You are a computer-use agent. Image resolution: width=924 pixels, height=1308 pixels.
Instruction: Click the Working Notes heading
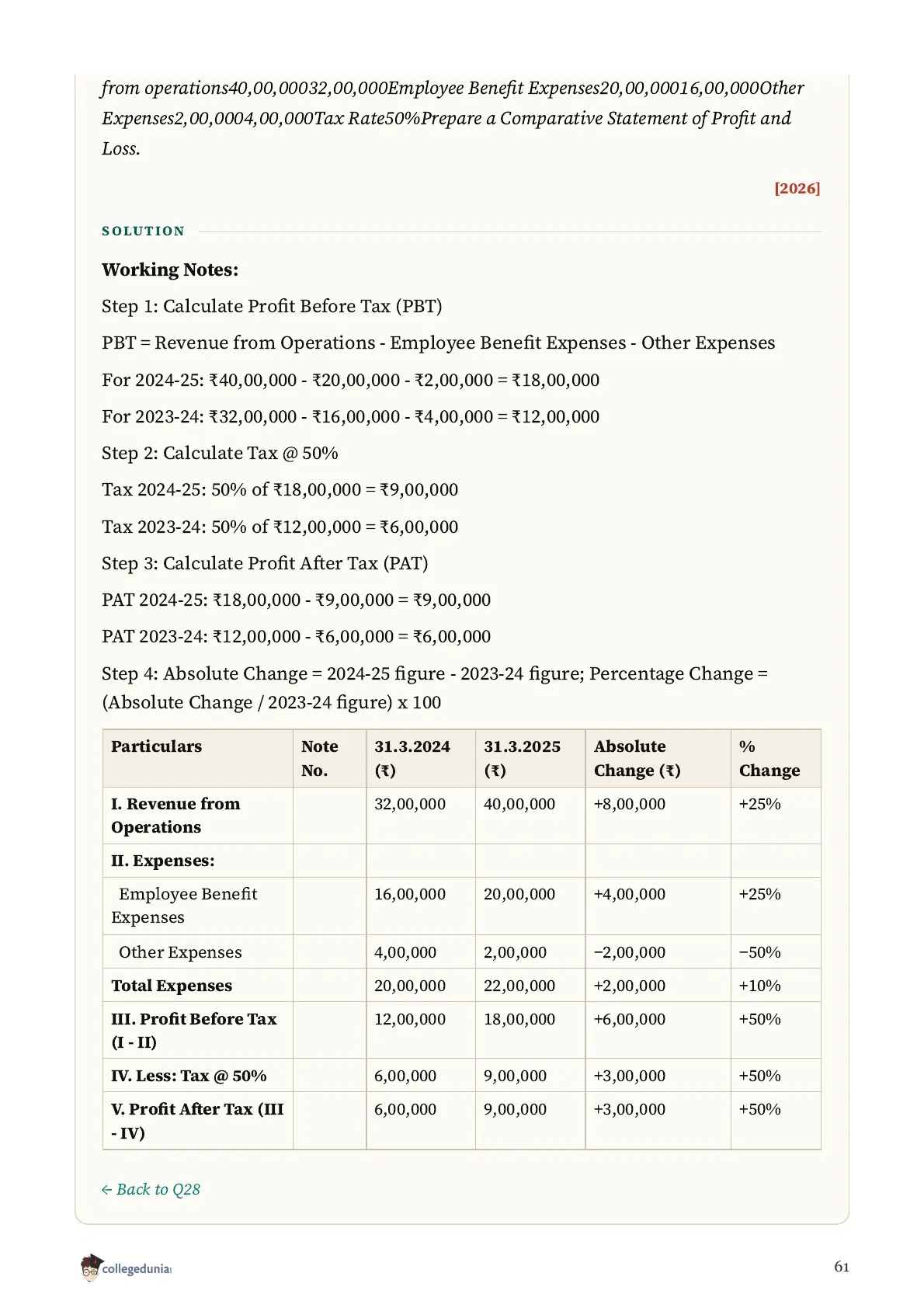(170, 270)
